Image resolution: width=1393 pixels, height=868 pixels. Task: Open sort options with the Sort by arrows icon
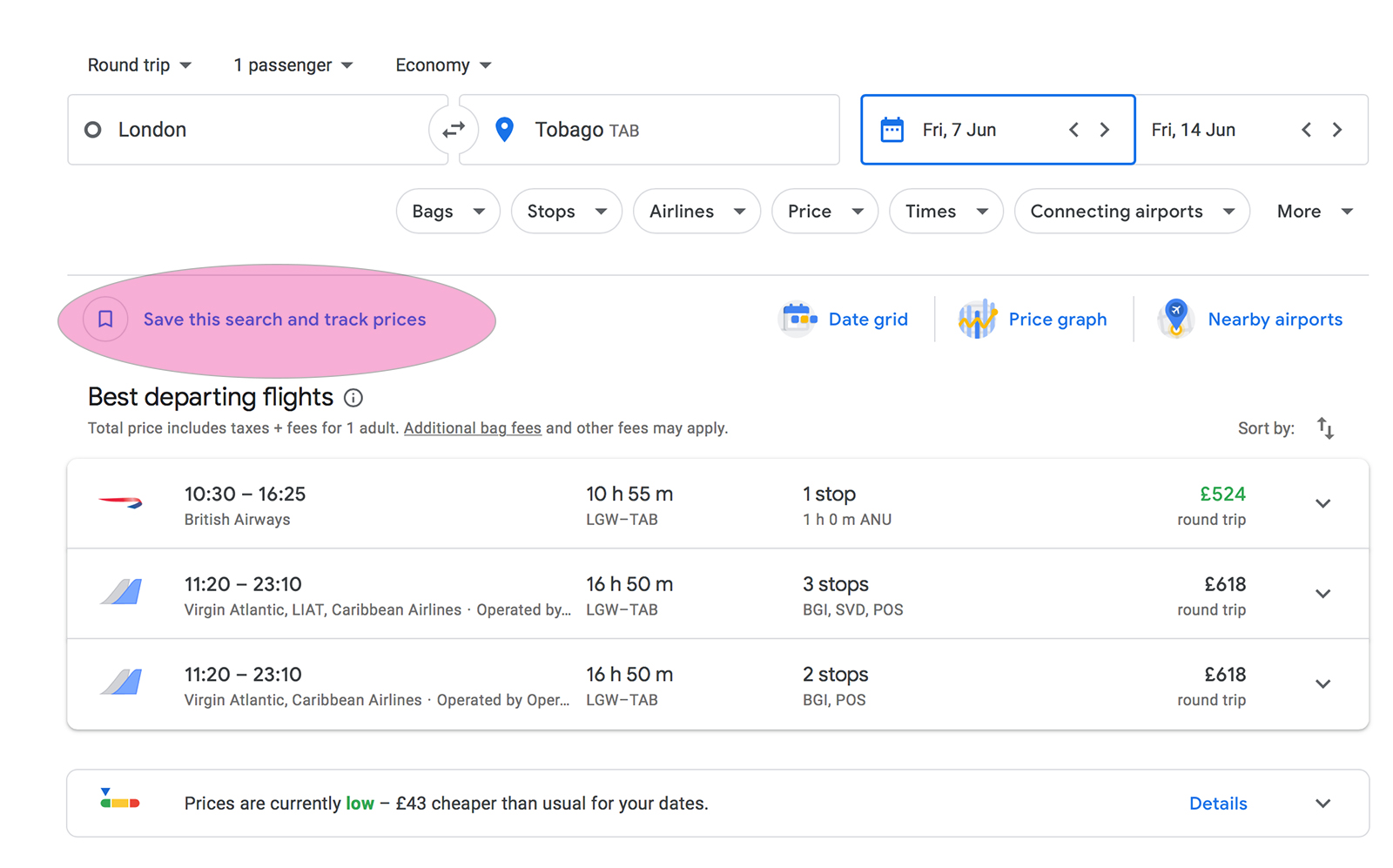coord(1325,428)
